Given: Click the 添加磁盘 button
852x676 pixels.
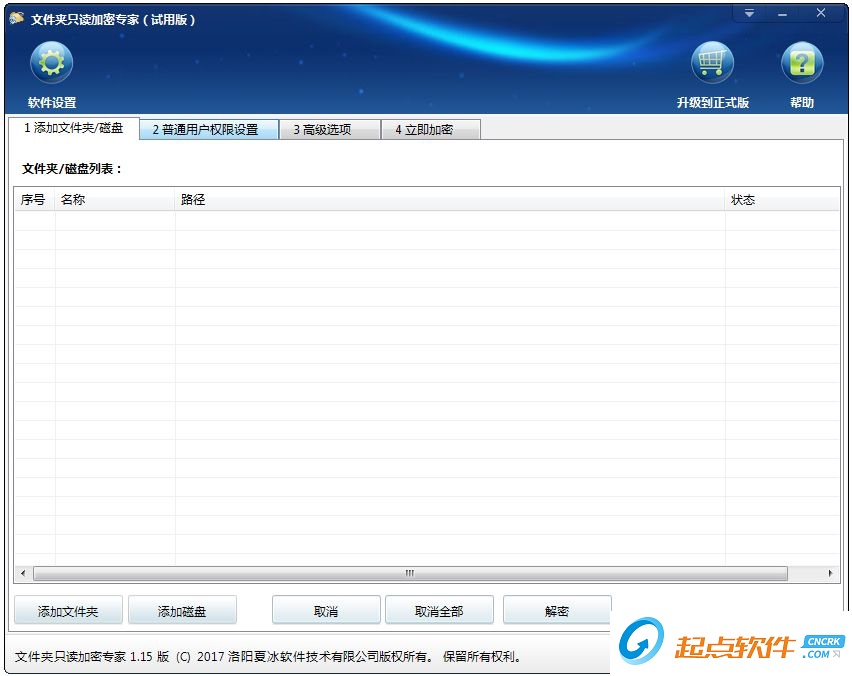Looking at the screenshot, I should [x=182, y=609].
